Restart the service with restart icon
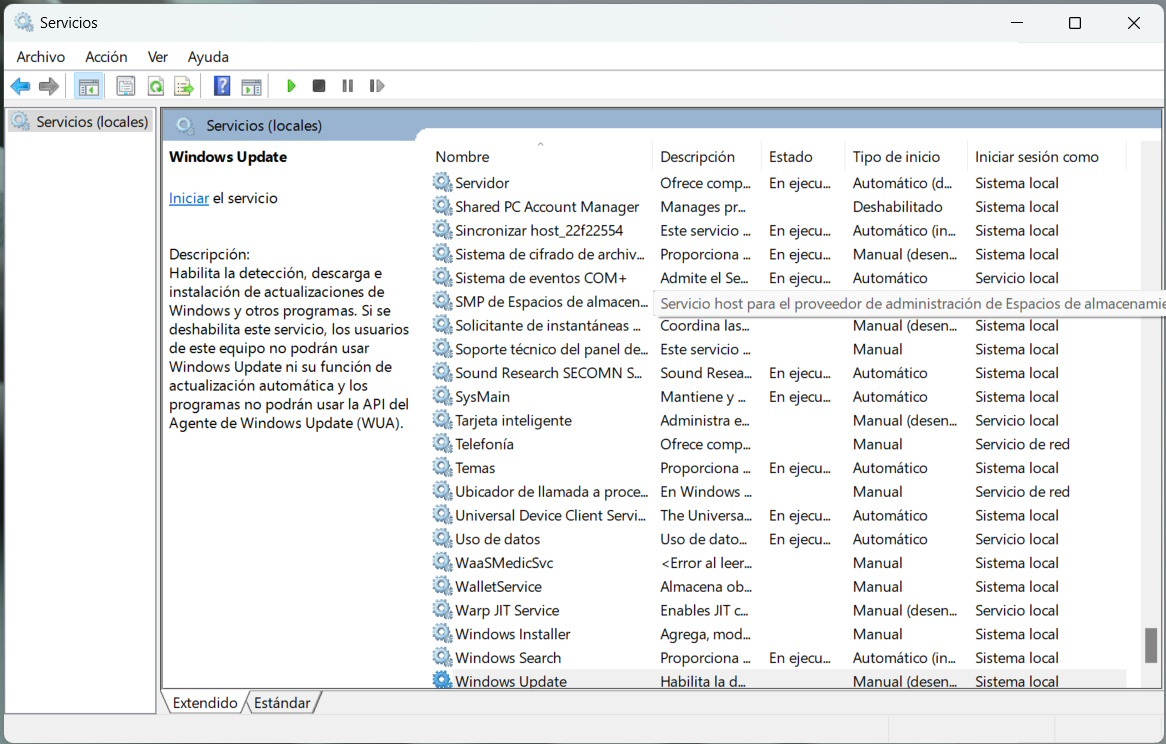Viewport: 1166px width, 744px height. (x=377, y=86)
